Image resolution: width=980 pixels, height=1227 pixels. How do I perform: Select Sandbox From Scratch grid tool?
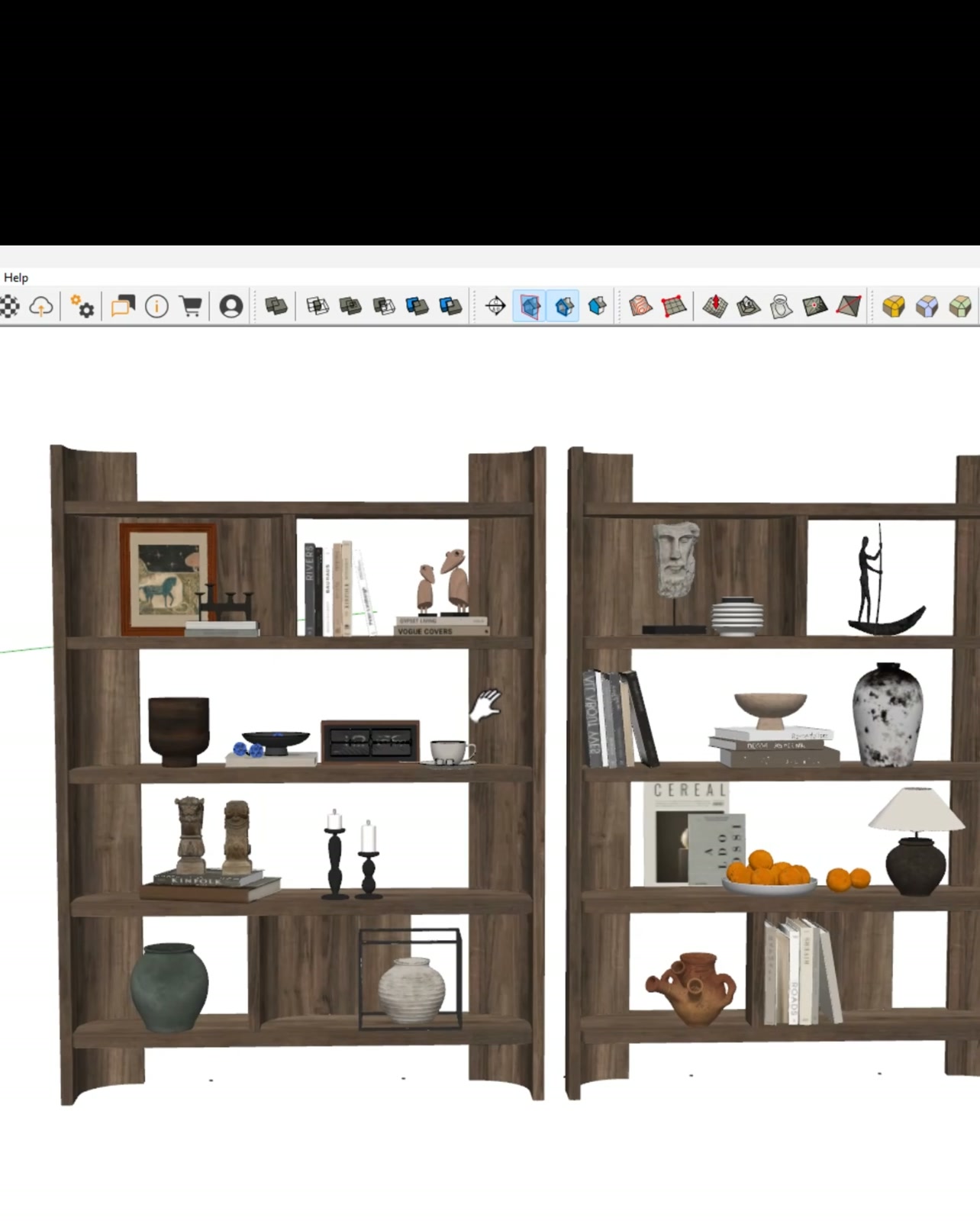(x=674, y=307)
